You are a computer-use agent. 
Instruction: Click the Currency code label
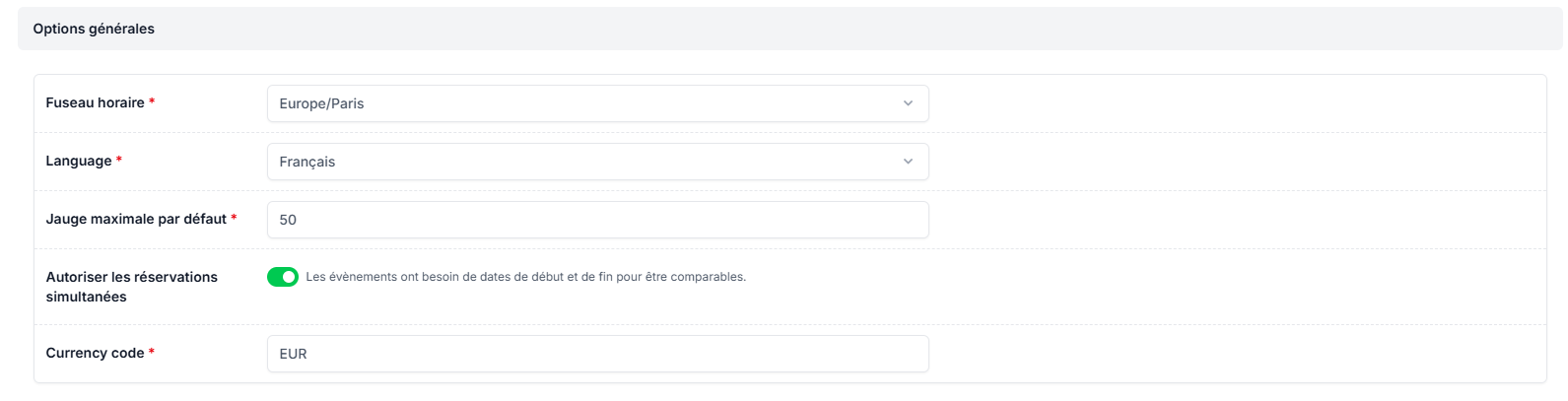click(95, 353)
